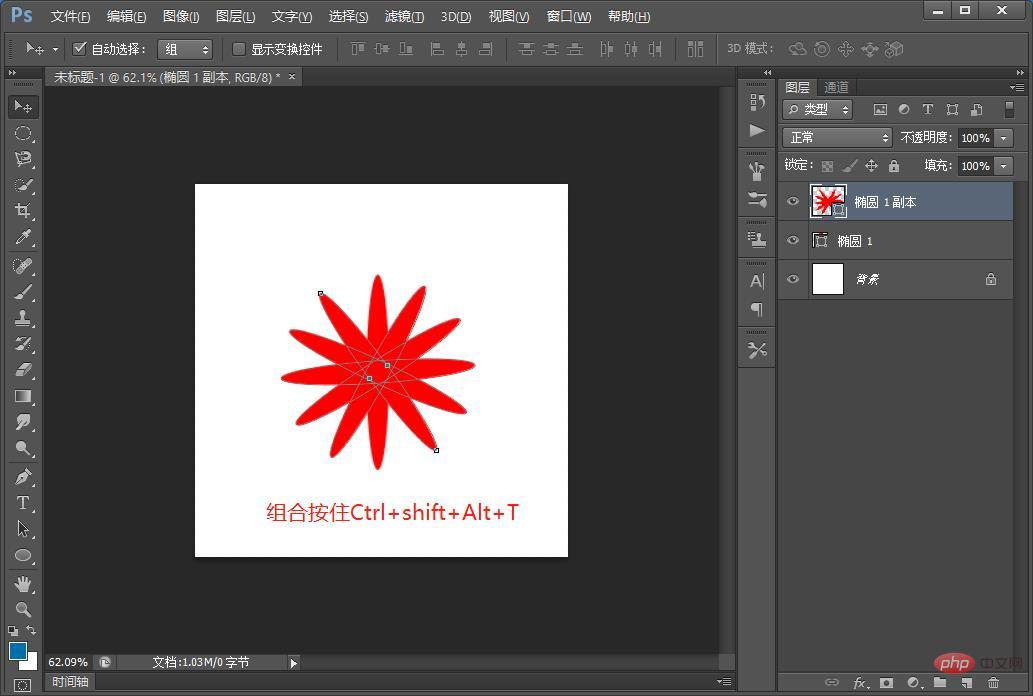Select the Eraser tool
Viewport: 1033px width, 696px height.
(23, 370)
